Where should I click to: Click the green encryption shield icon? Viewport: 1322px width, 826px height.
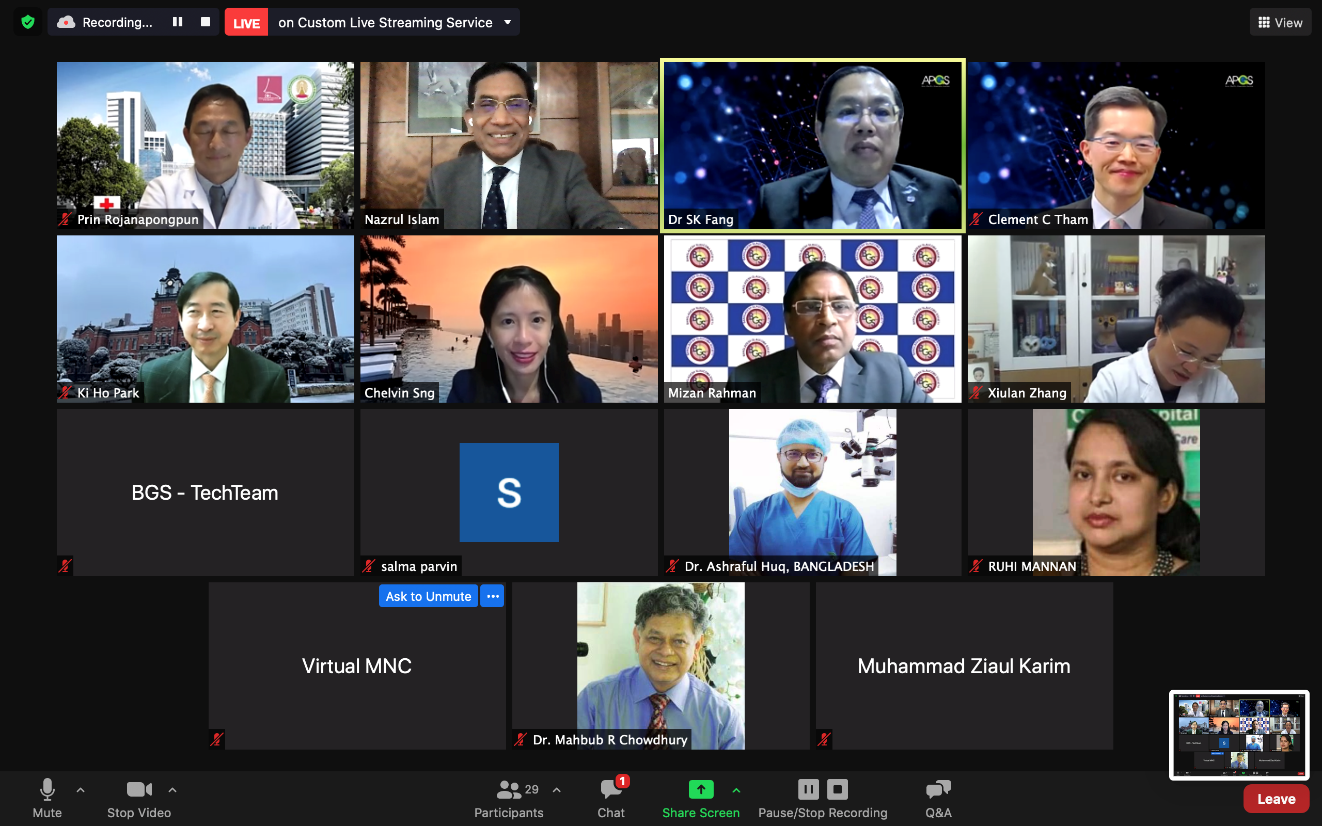tap(28, 22)
